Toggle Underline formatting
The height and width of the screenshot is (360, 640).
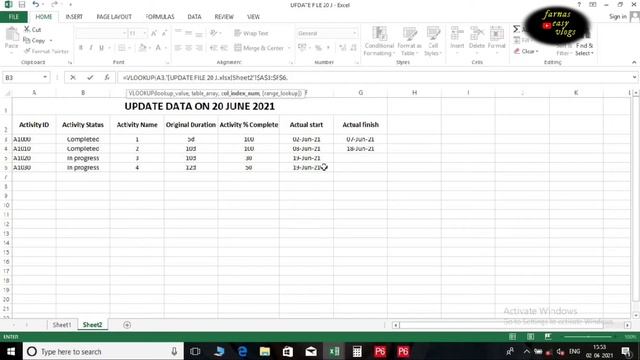click(x=101, y=48)
